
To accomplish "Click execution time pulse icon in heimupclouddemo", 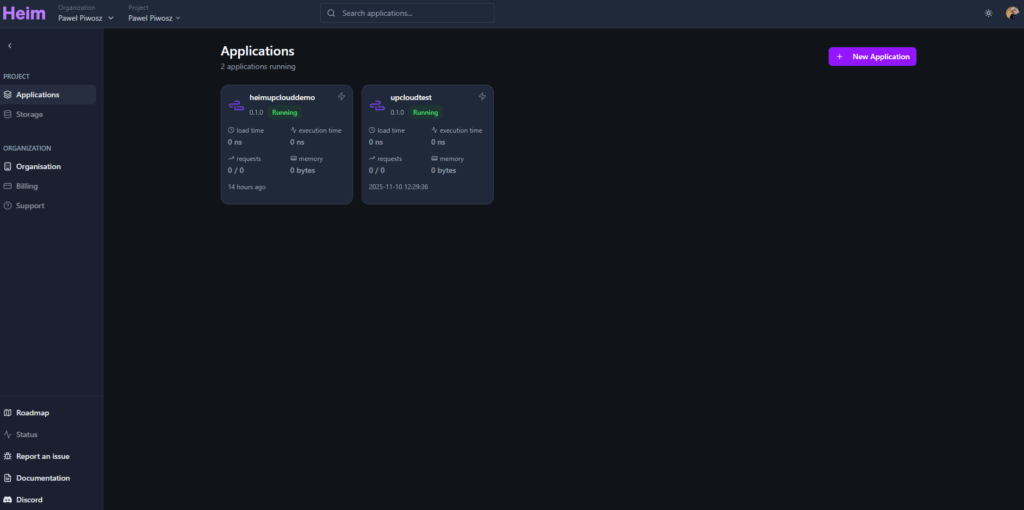I will point(294,130).
